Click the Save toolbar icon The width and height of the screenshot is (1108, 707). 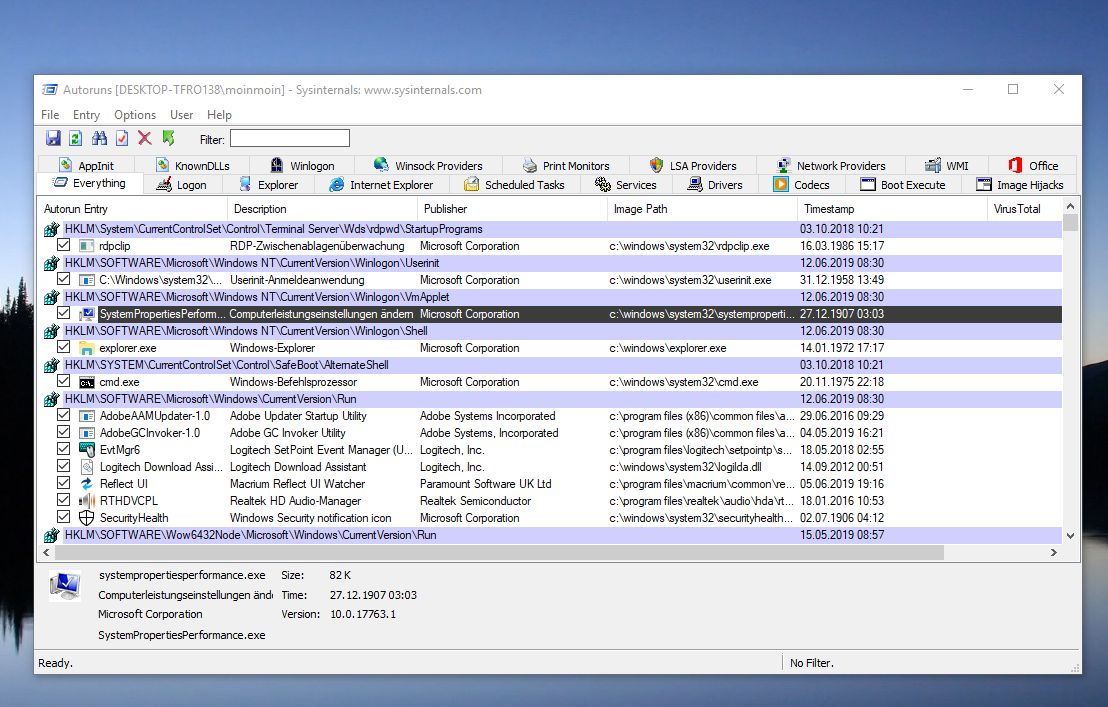(x=53, y=138)
